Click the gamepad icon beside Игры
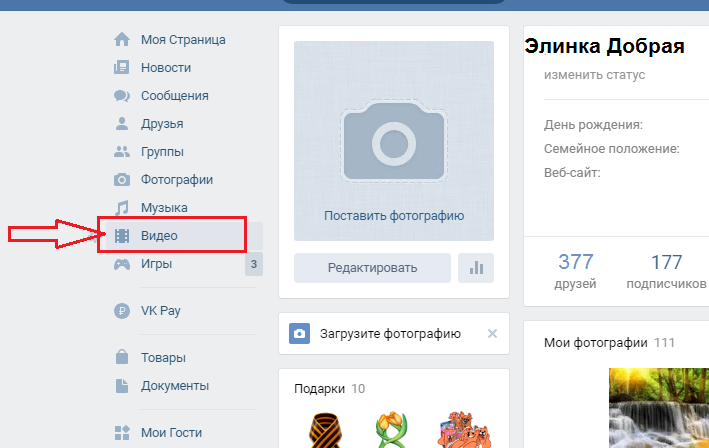The height and width of the screenshot is (448, 709). [x=122, y=264]
